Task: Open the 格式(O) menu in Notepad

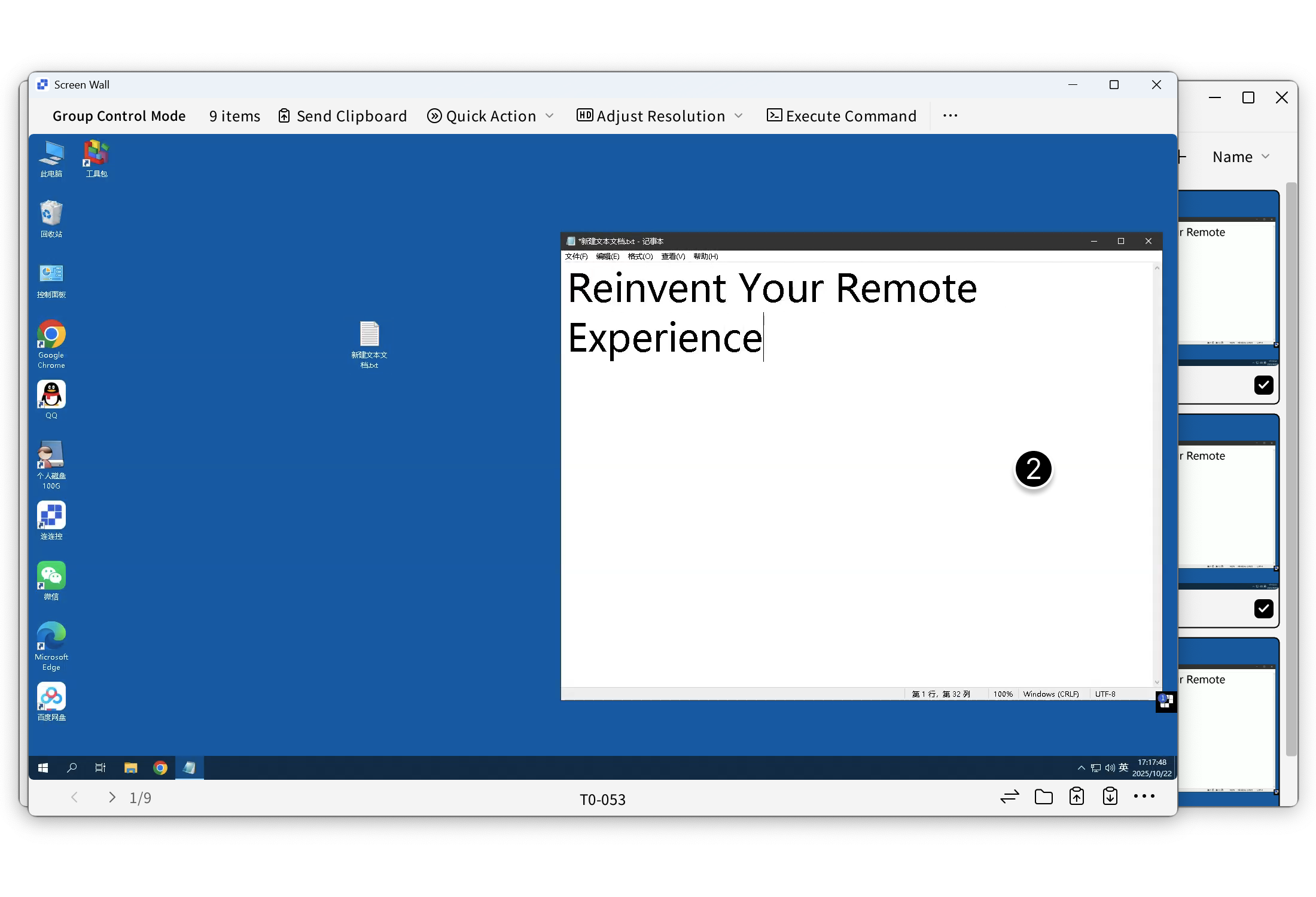Action: (640, 256)
